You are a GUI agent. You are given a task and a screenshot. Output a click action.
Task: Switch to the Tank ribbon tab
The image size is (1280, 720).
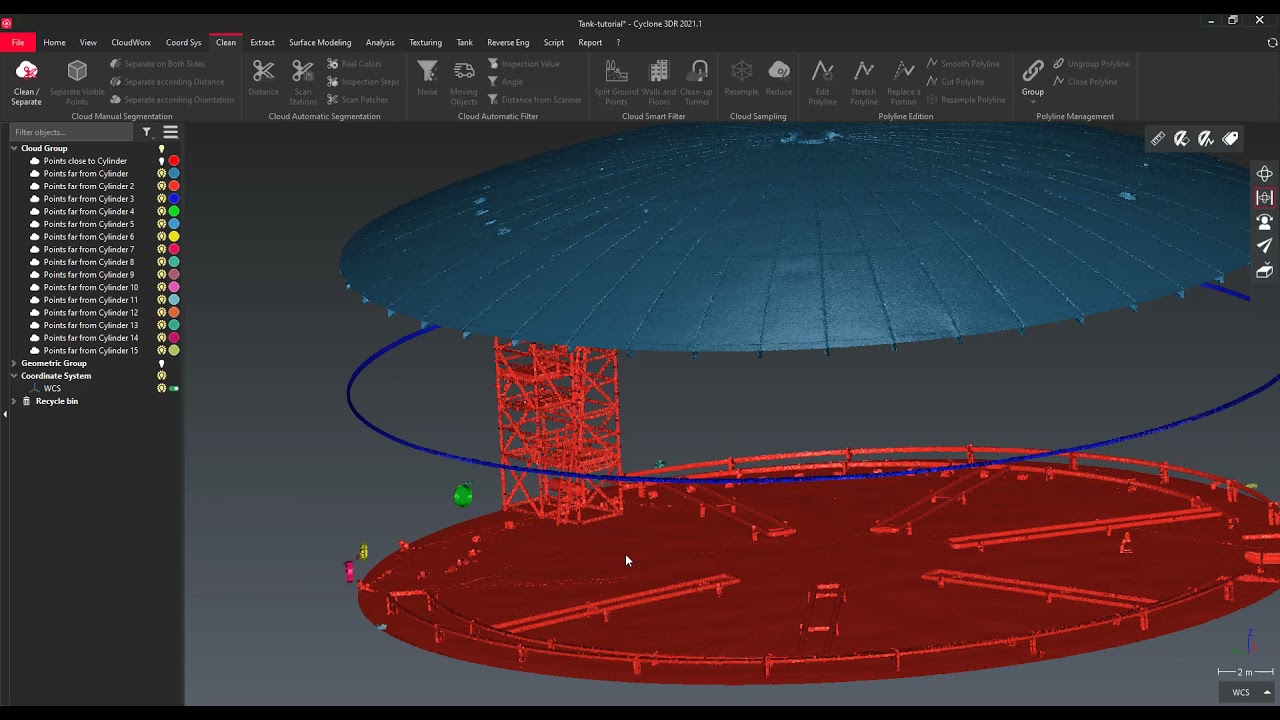click(464, 42)
